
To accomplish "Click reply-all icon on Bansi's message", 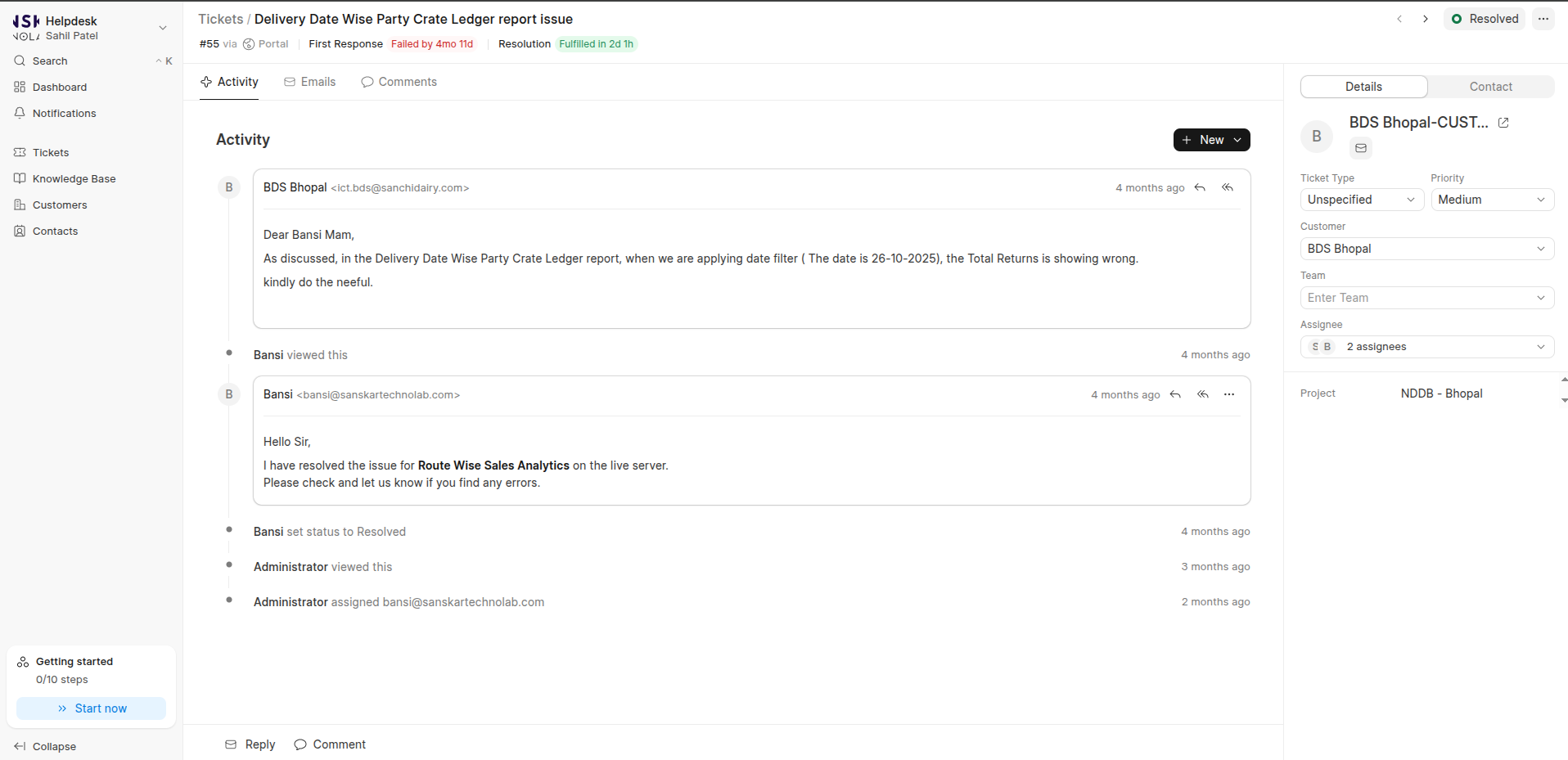I will pyautogui.click(x=1203, y=394).
